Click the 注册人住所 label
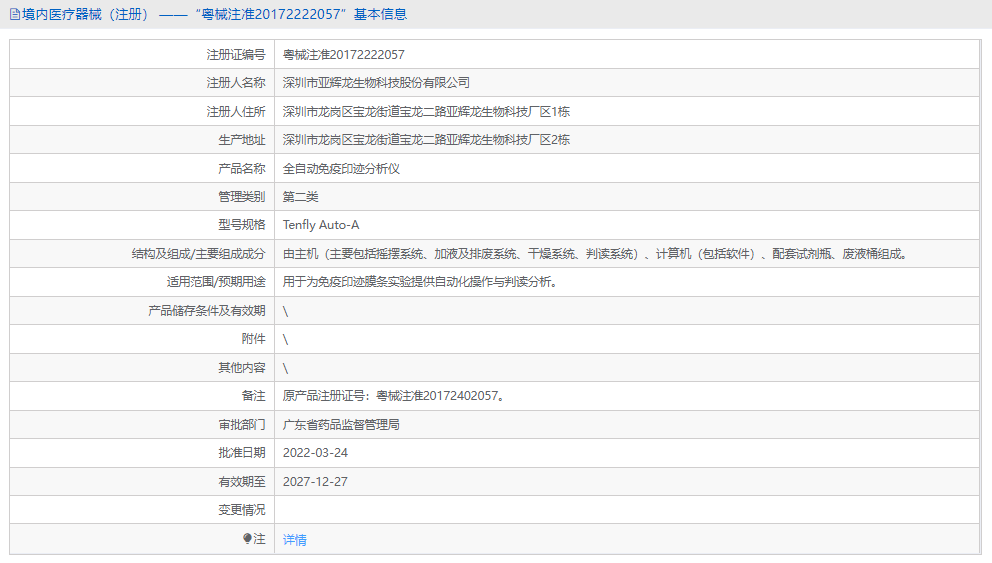Image resolution: width=992 pixels, height=563 pixels. 236,112
